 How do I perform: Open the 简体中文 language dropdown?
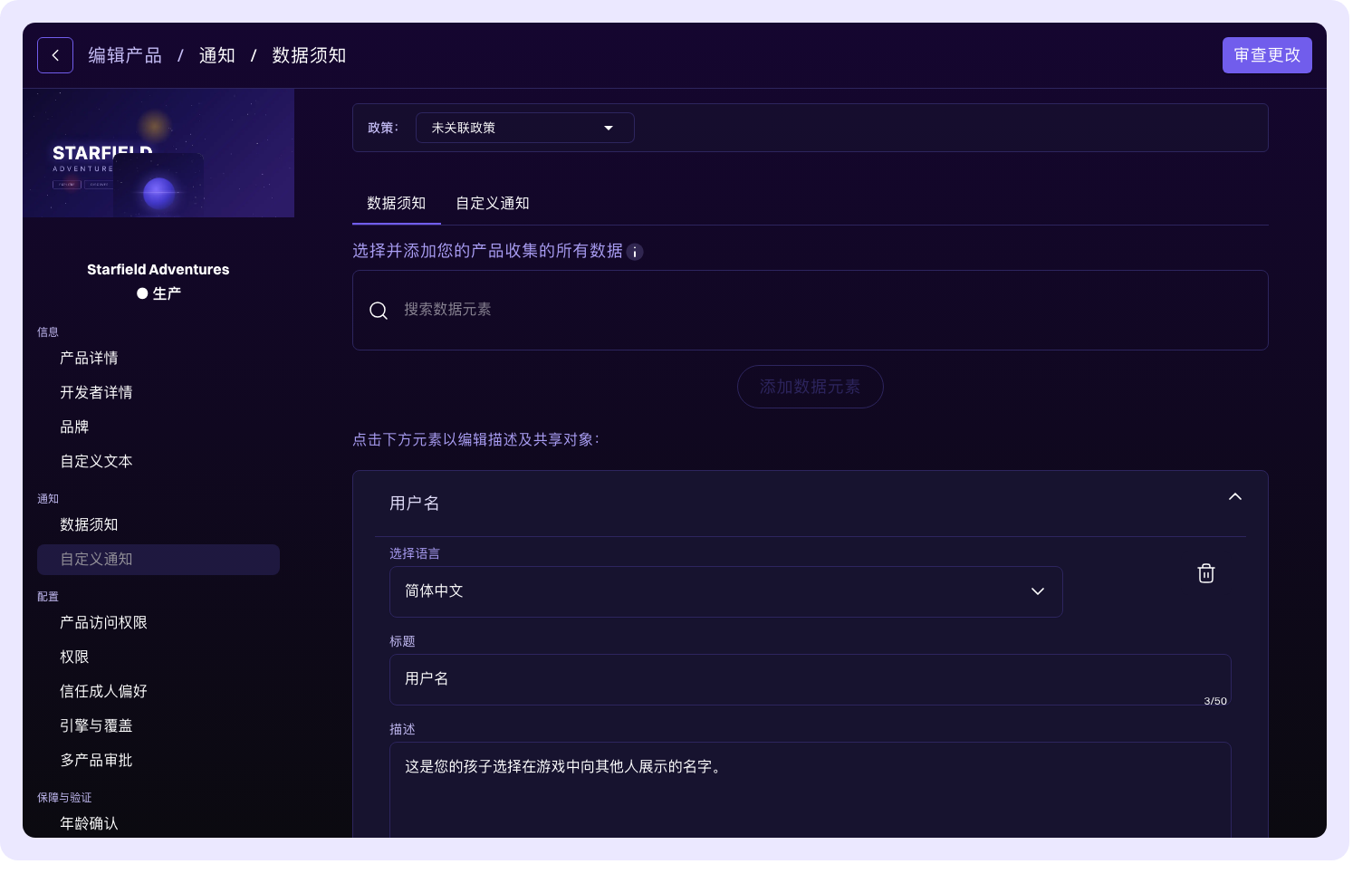pyautogui.click(x=726, y=591)
